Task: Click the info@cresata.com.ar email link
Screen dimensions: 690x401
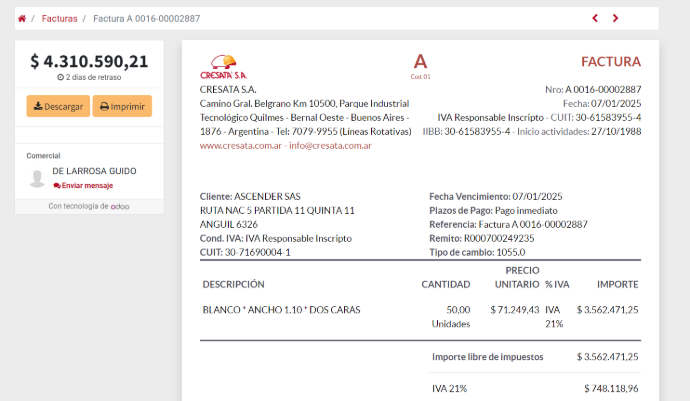Action: 330,146
